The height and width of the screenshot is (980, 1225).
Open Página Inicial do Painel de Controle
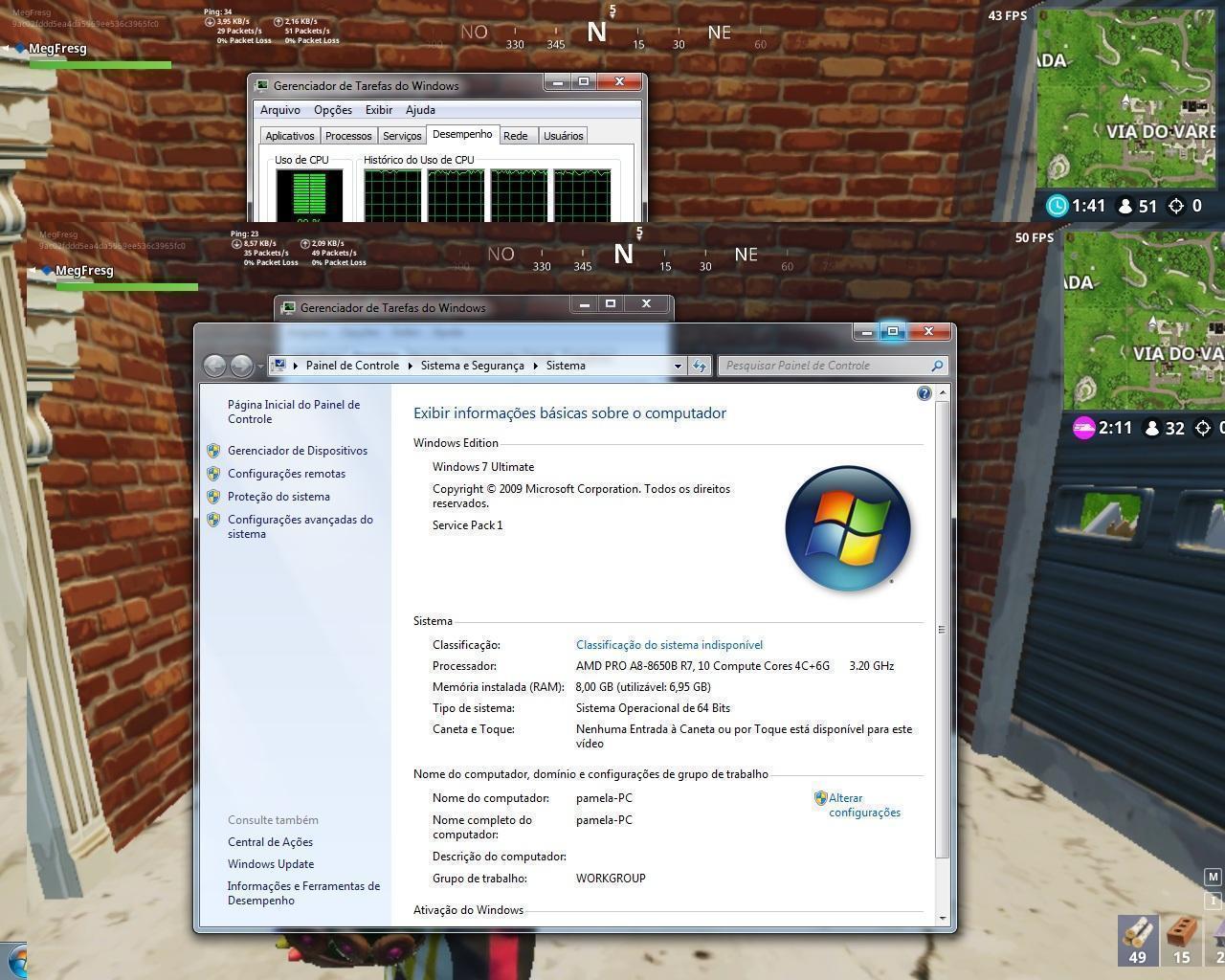[x=294, y=412]
